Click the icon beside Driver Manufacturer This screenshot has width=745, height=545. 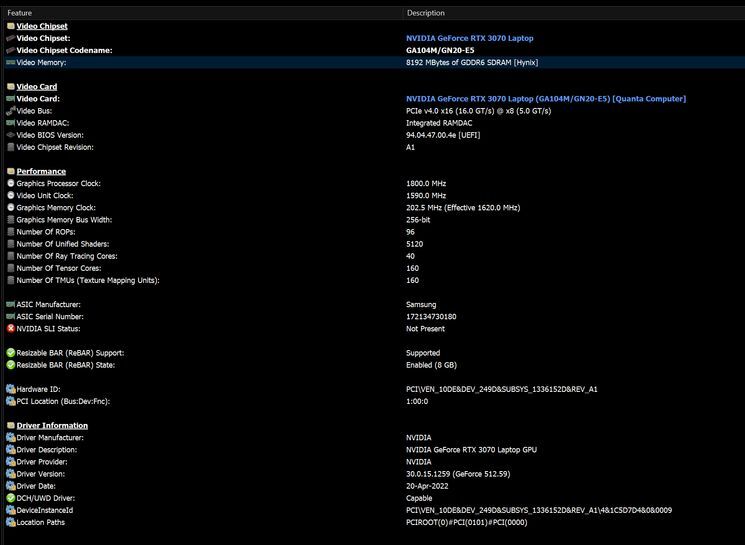[10, 437]
